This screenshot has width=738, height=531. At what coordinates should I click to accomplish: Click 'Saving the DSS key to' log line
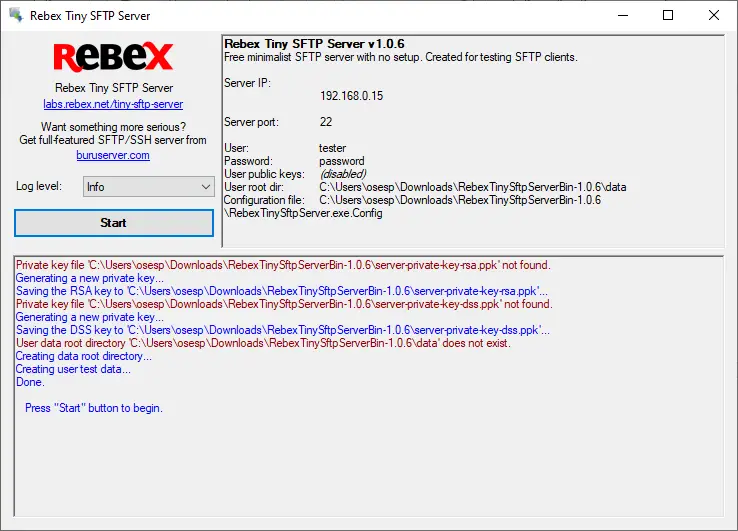282,330
